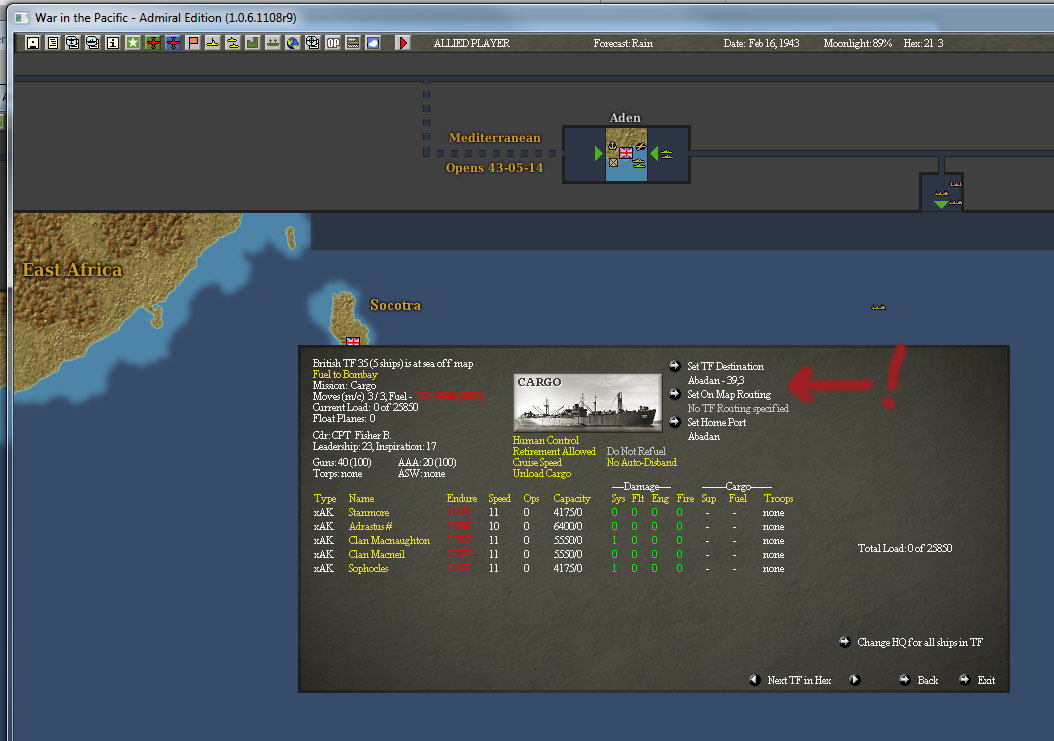The image size is (1054, 741).
Task: Click the 'Fuel to Bombay' TF name
Action: coord(345,375)
